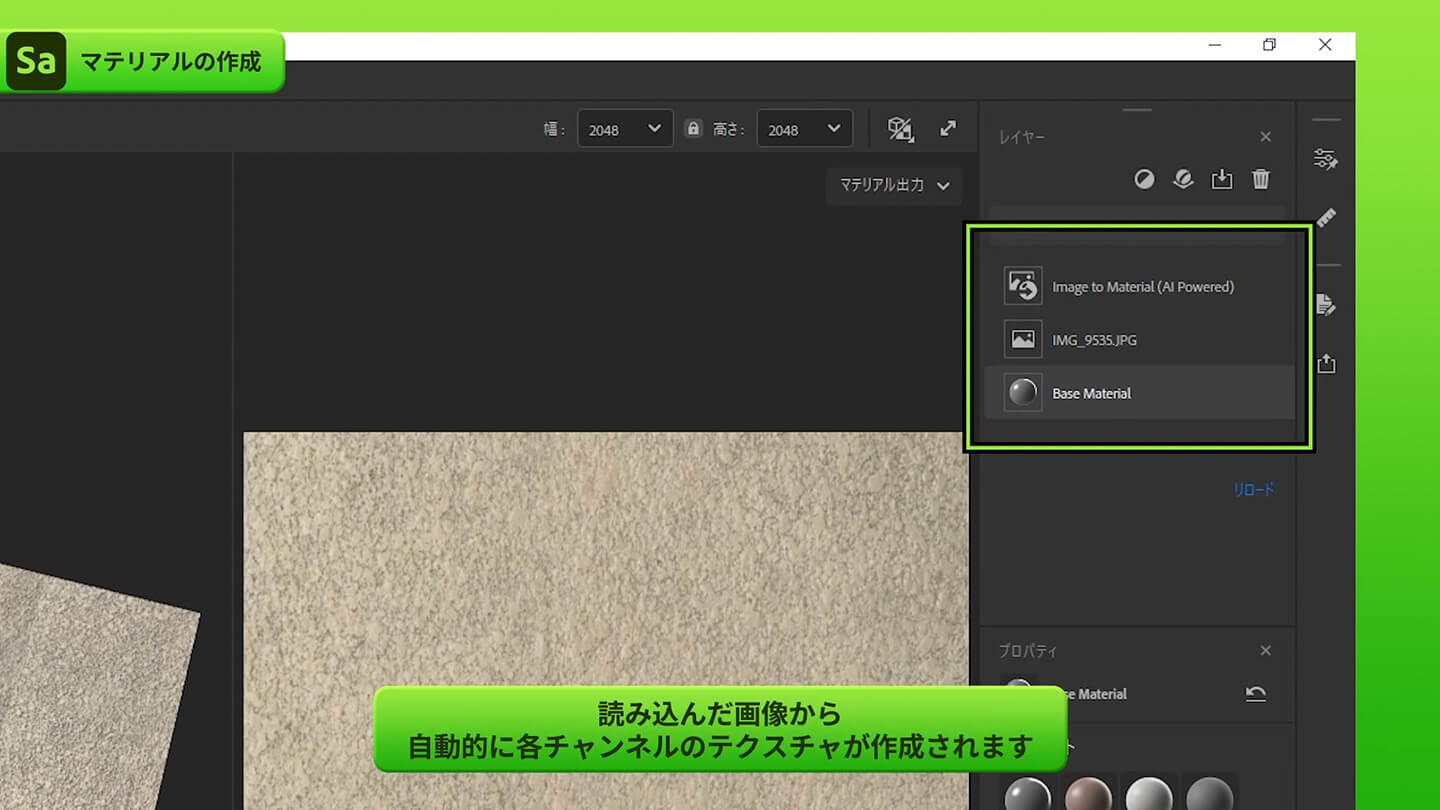
Task: Select the Image to Material (AI Powered) layer
Action: pyautogui.click(x=1140, y=286)
